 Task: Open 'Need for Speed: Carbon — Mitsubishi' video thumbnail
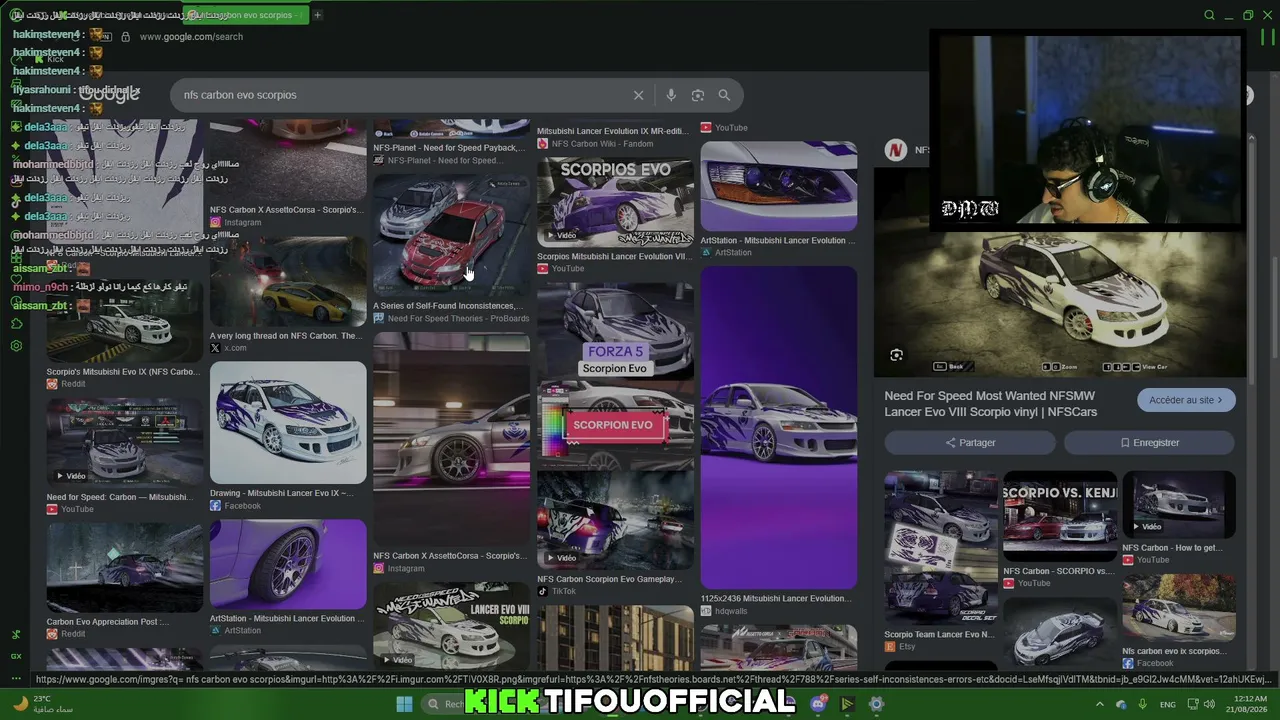point(124,443)
